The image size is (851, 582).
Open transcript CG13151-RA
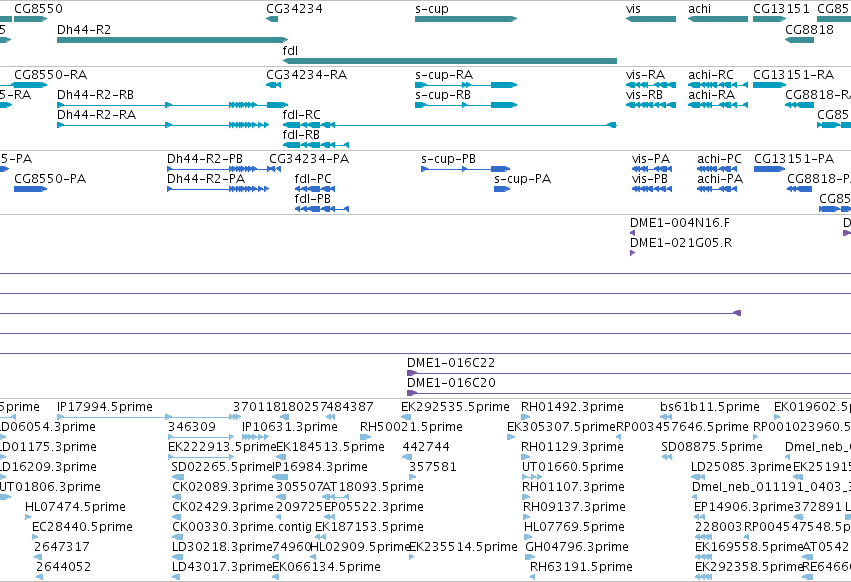click(x=793, y=74)
